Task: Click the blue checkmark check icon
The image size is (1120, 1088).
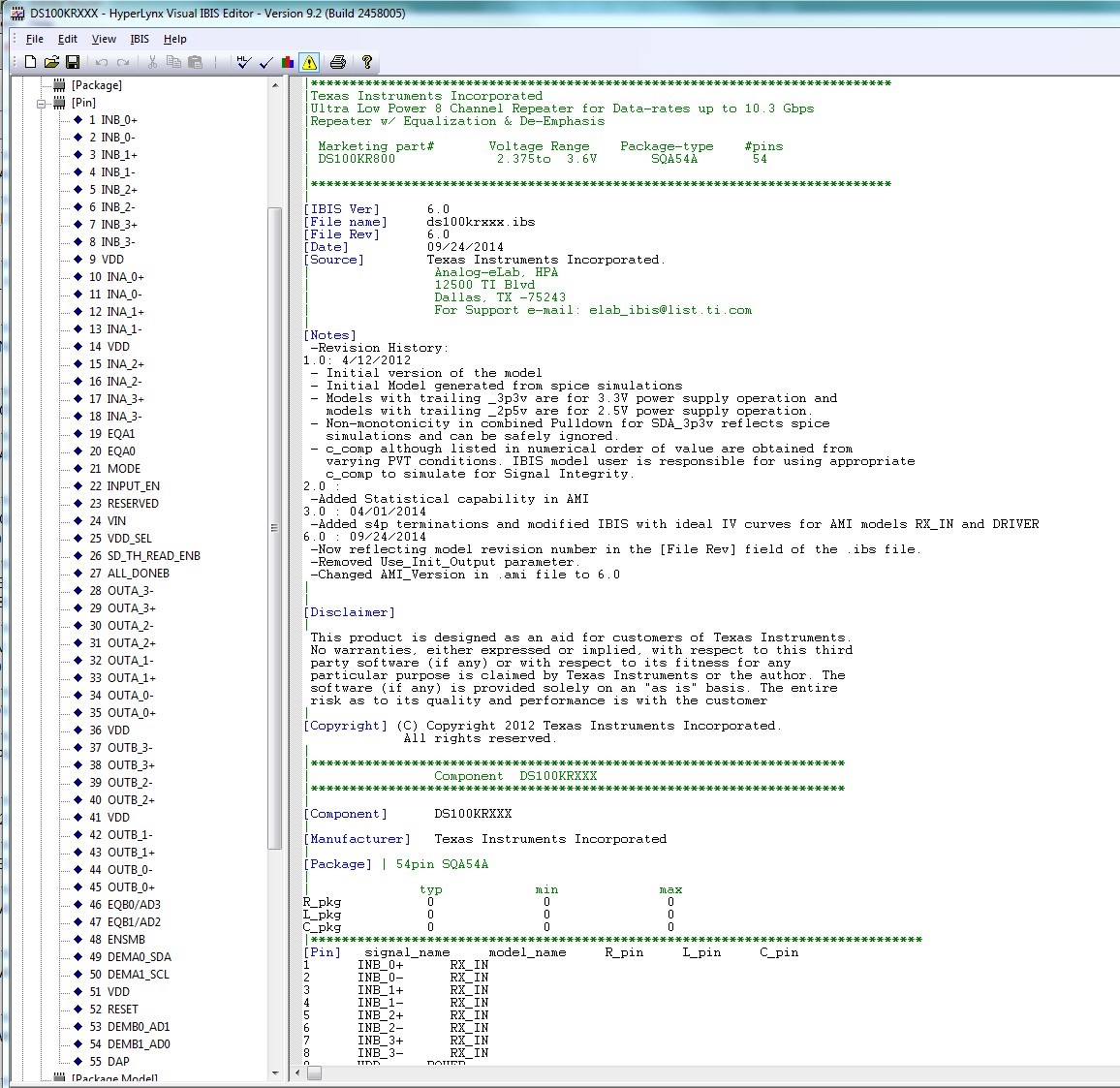Action: click(x=265, y=63)
